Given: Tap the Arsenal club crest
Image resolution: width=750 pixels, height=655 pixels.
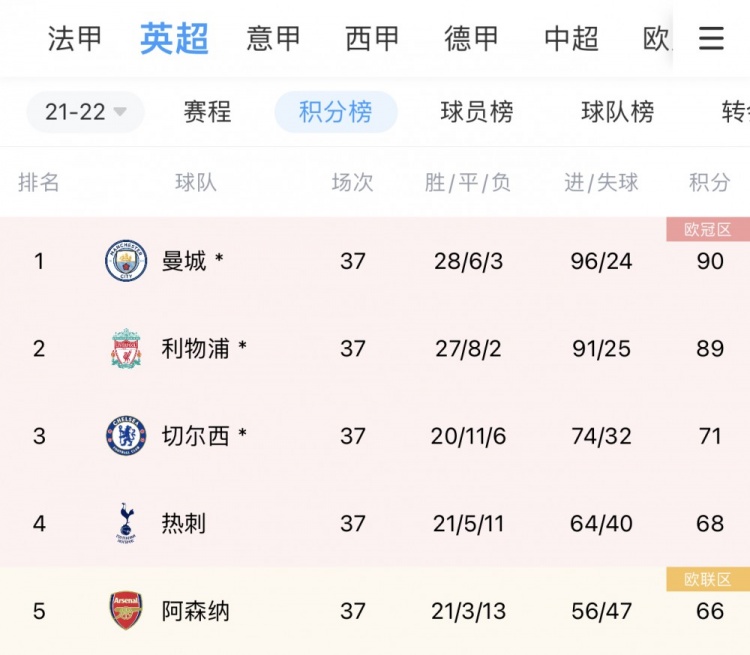Looking at the screenshot, I should click(126, 611).
